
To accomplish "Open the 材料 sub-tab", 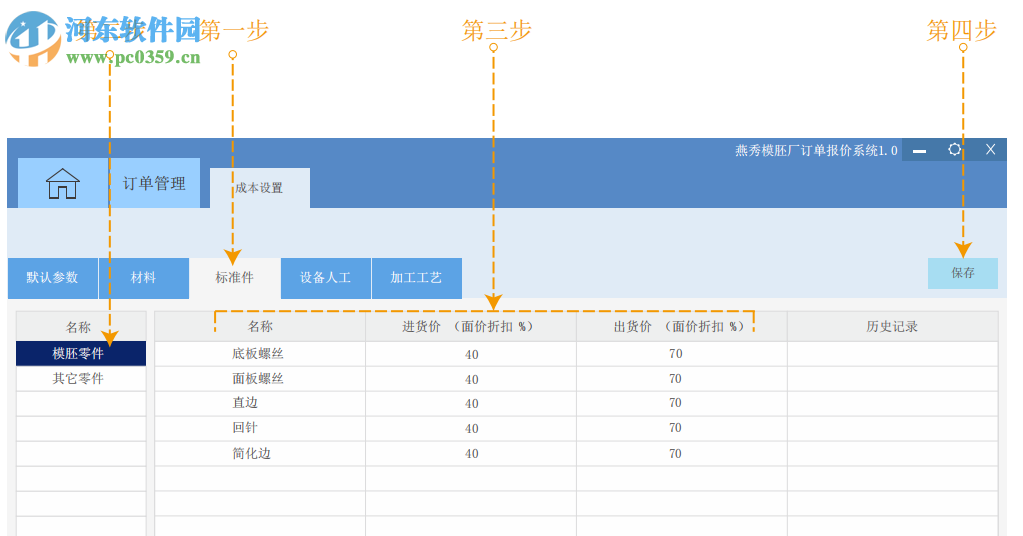I will [x=144, y=278].
